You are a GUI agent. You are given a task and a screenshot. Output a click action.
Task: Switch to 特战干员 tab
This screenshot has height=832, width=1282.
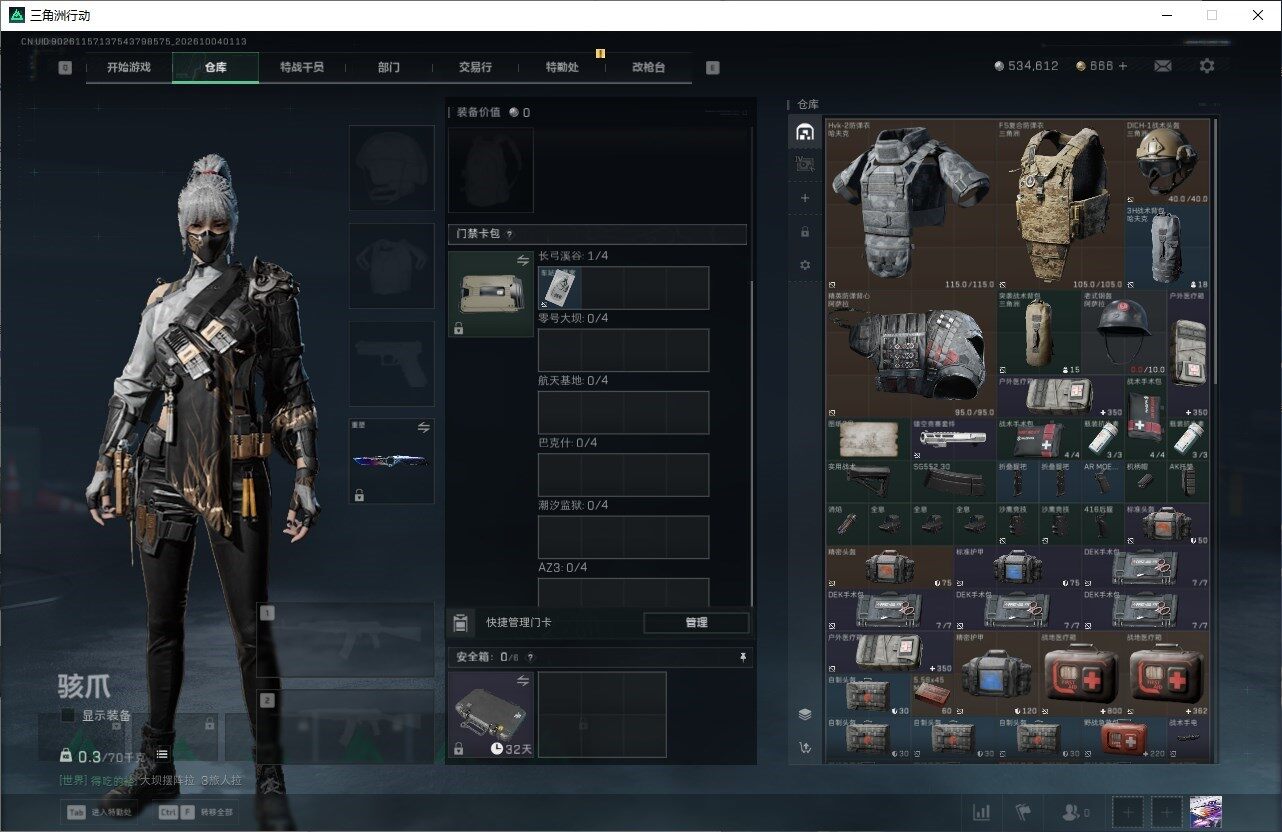point(301,67)
